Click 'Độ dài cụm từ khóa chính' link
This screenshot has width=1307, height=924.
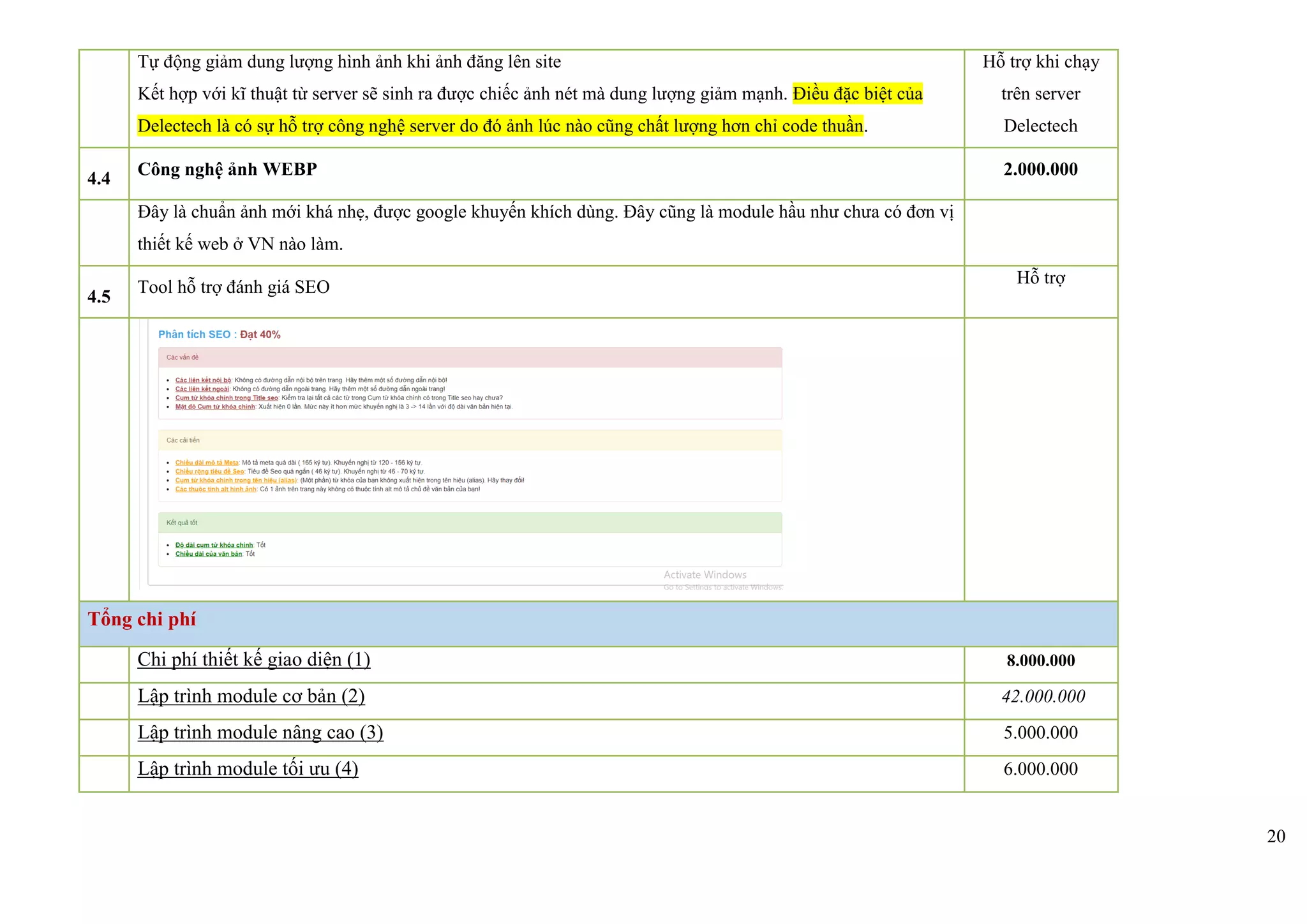tap(214, 546)
